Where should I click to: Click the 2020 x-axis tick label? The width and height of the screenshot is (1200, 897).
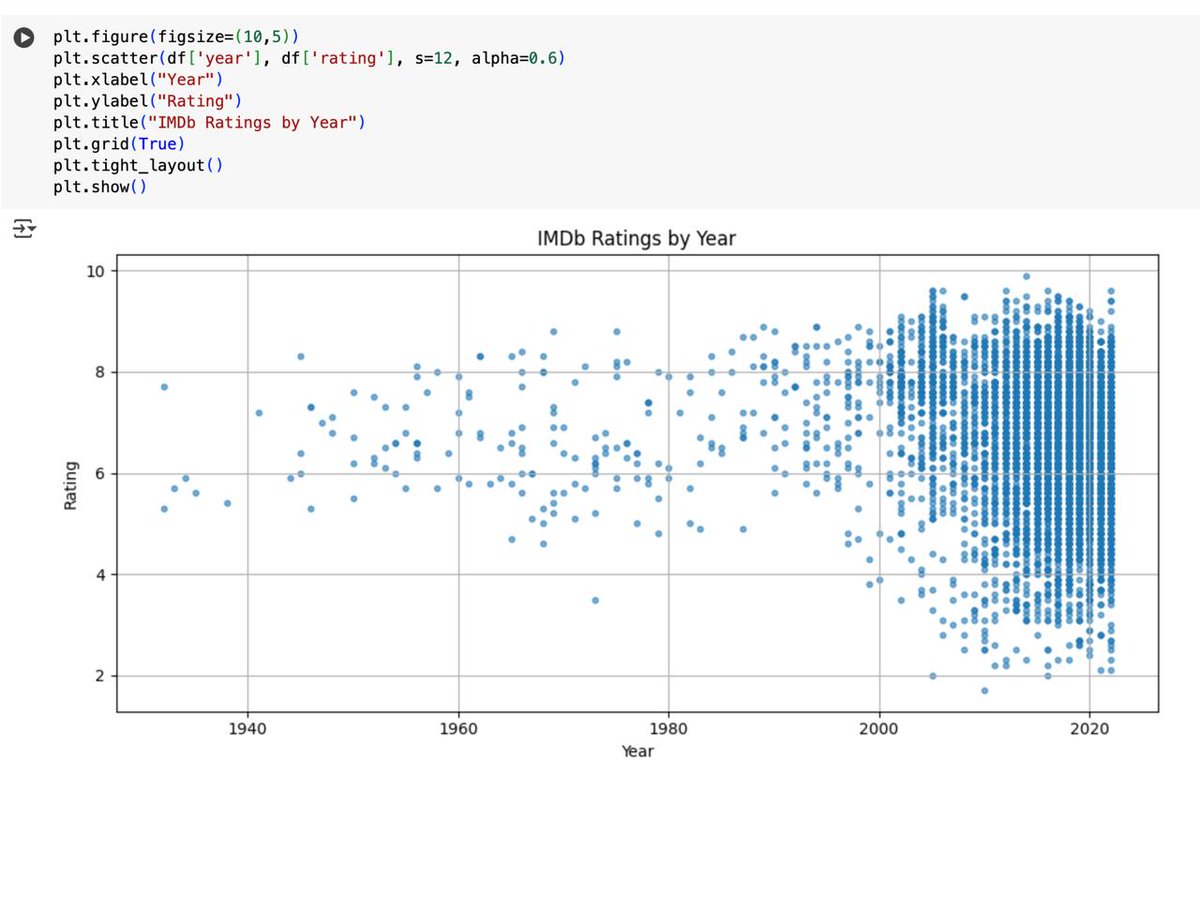pos(1089,728)
